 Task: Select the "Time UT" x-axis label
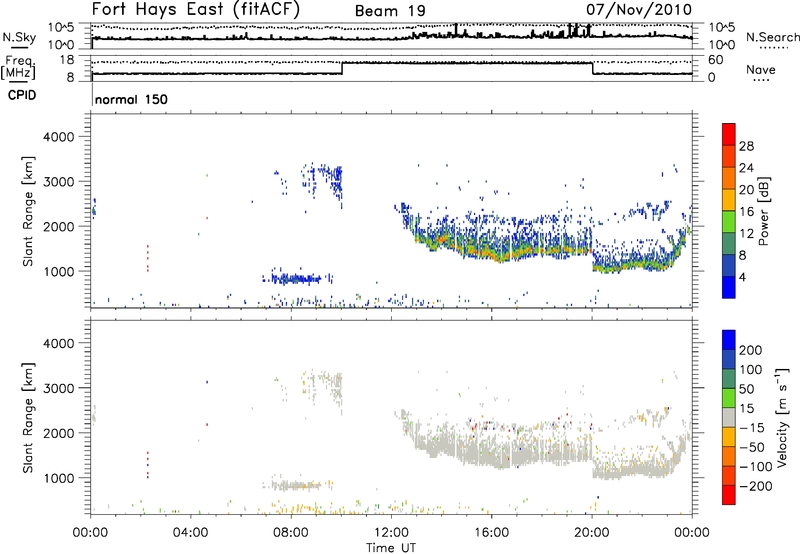point(391,548)
